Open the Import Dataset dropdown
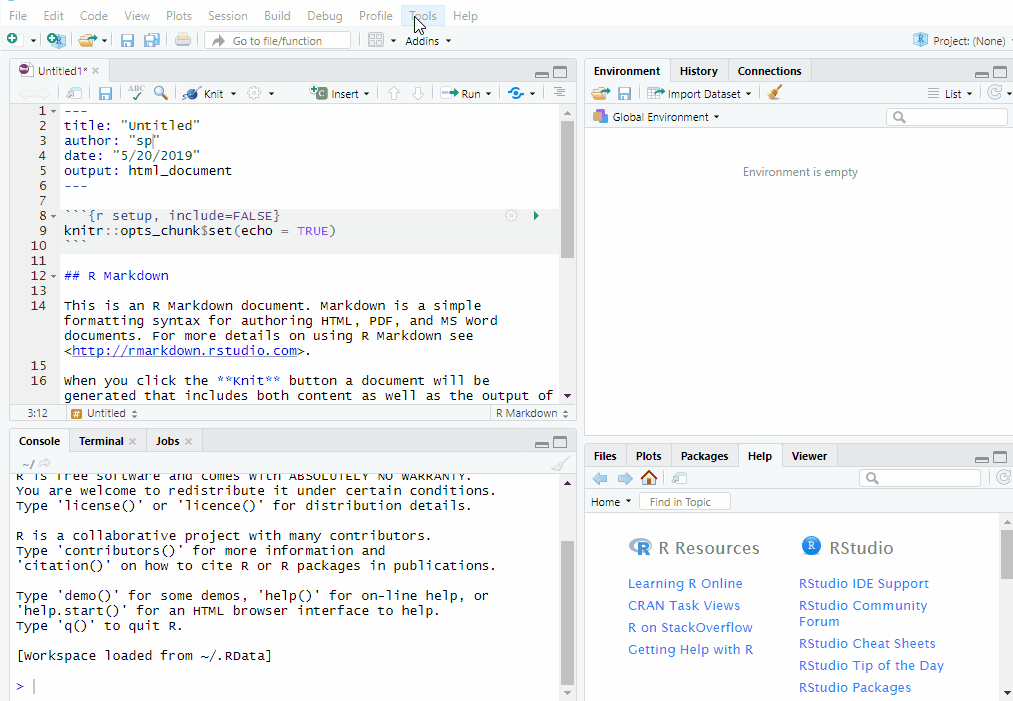1013x701 pixels. 699,94
